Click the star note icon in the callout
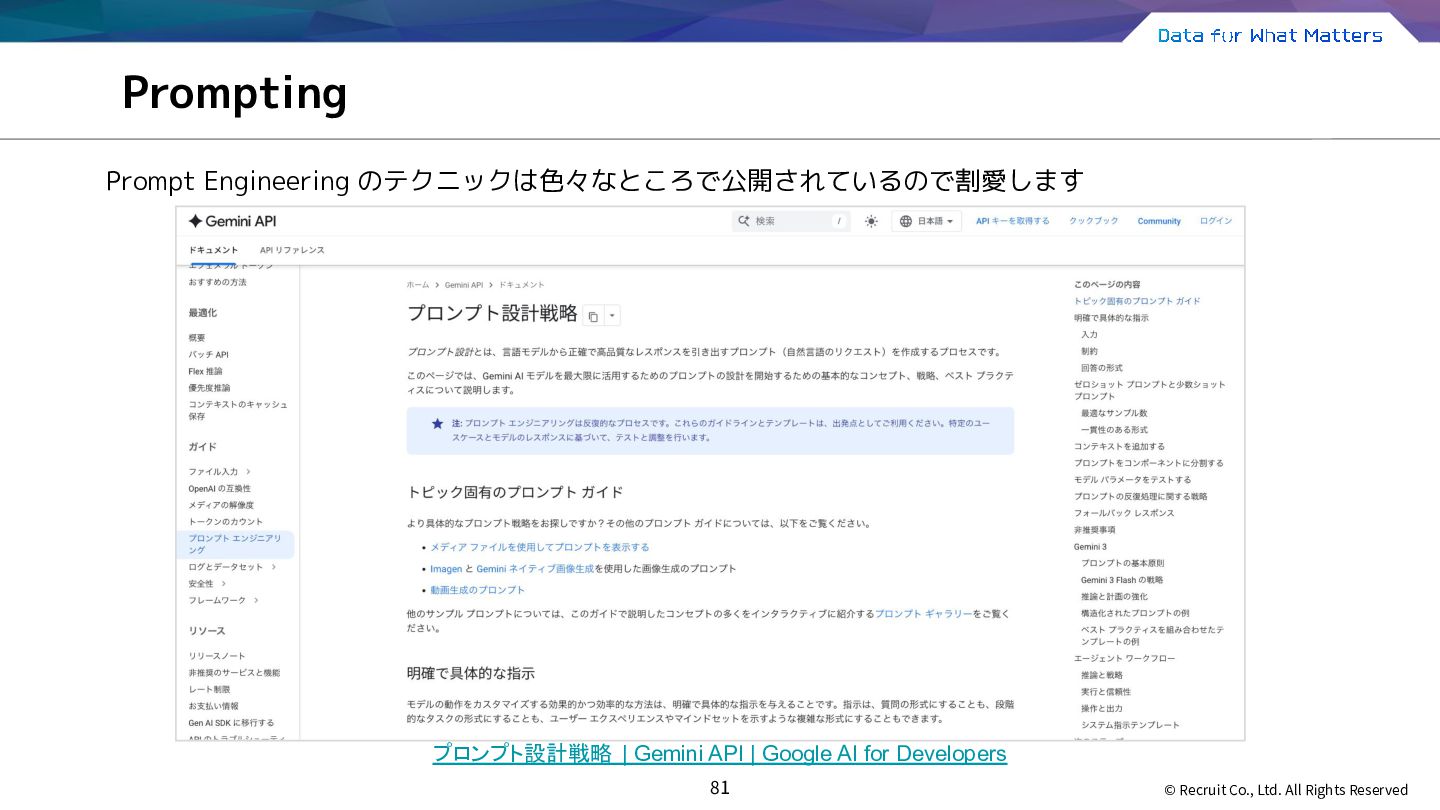Viewport: 1440px width, 810px height. pyautogui.click(x=437, y=423)
